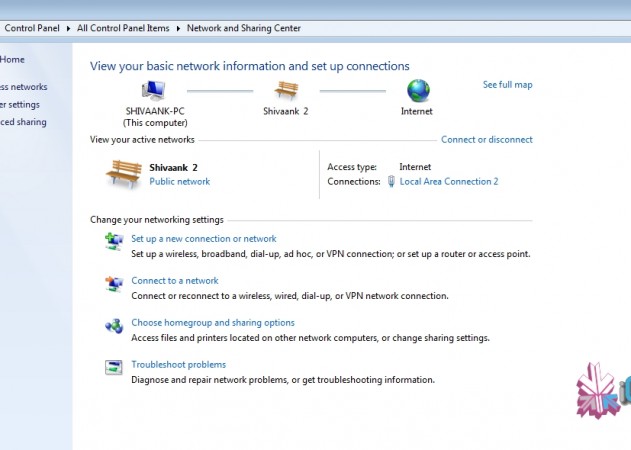Screen dimensions: 631x450
Task: Expand the breadcrumb arrow after All Control Panel Items
Action: (x=179, y=28)
